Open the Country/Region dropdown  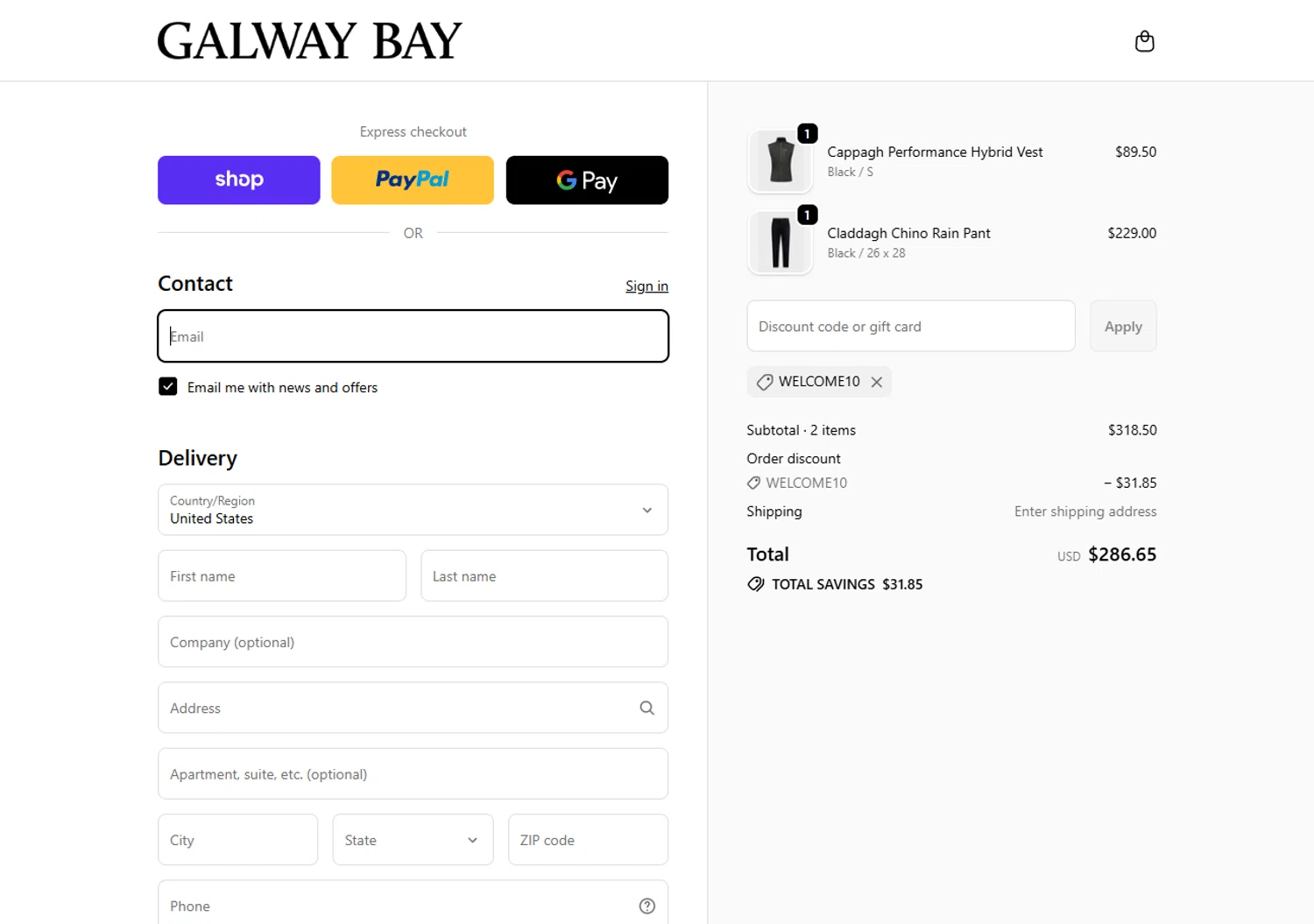[413, 510]
